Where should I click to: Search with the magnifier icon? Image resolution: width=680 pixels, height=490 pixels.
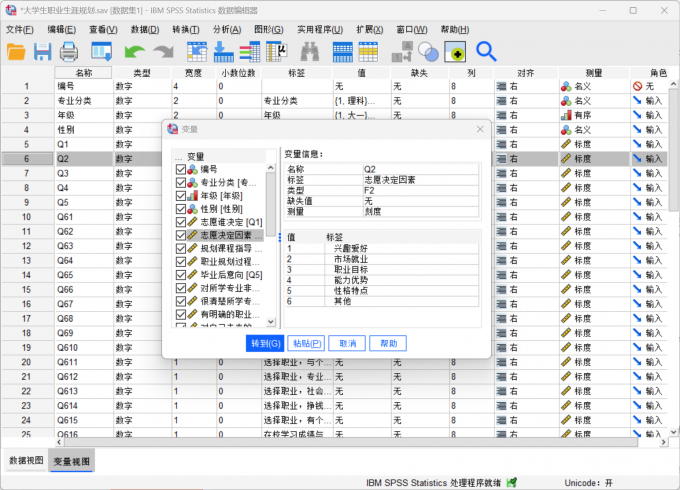pyautogui.click(x=486, y=52)
